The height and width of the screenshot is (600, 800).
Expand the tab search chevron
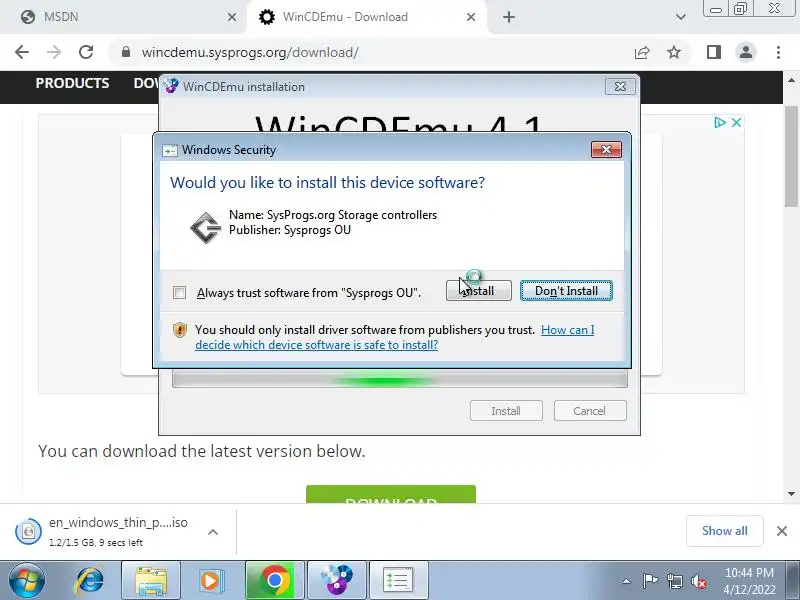point(681,17)
